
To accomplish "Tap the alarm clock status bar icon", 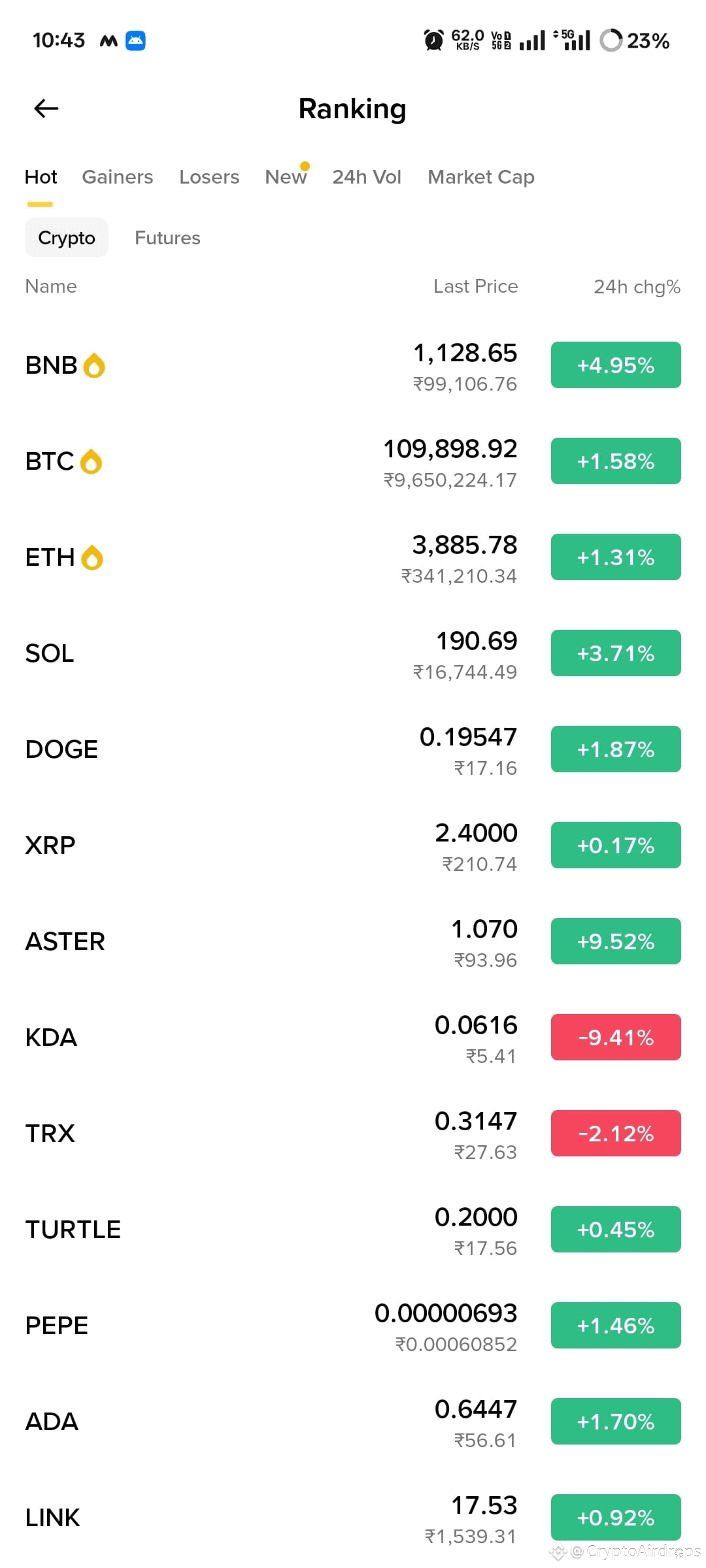I will [x=433, y=41].
